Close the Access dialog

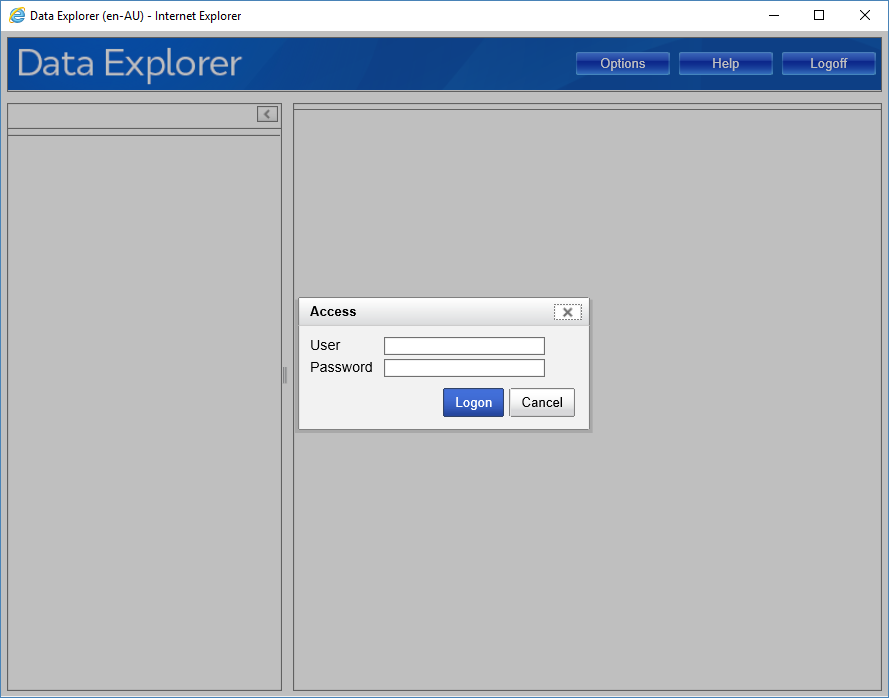[x=567, y=312]
